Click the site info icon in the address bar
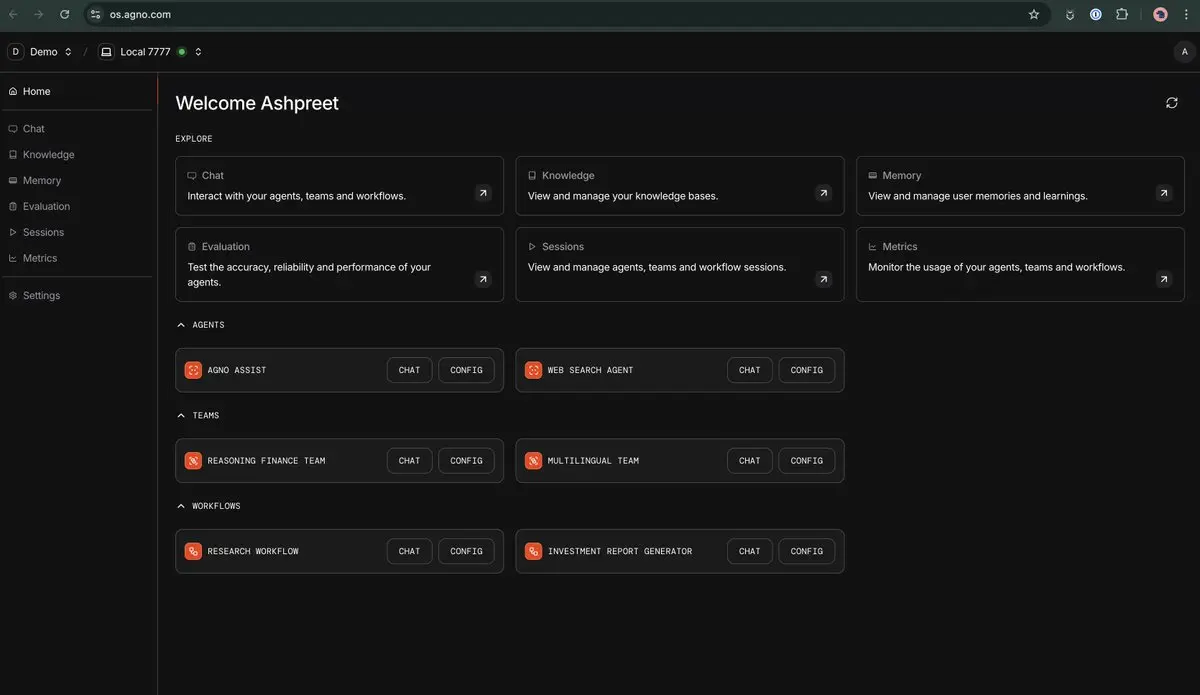The height and width of the screenshot is (695, 1200). point(95,14)
